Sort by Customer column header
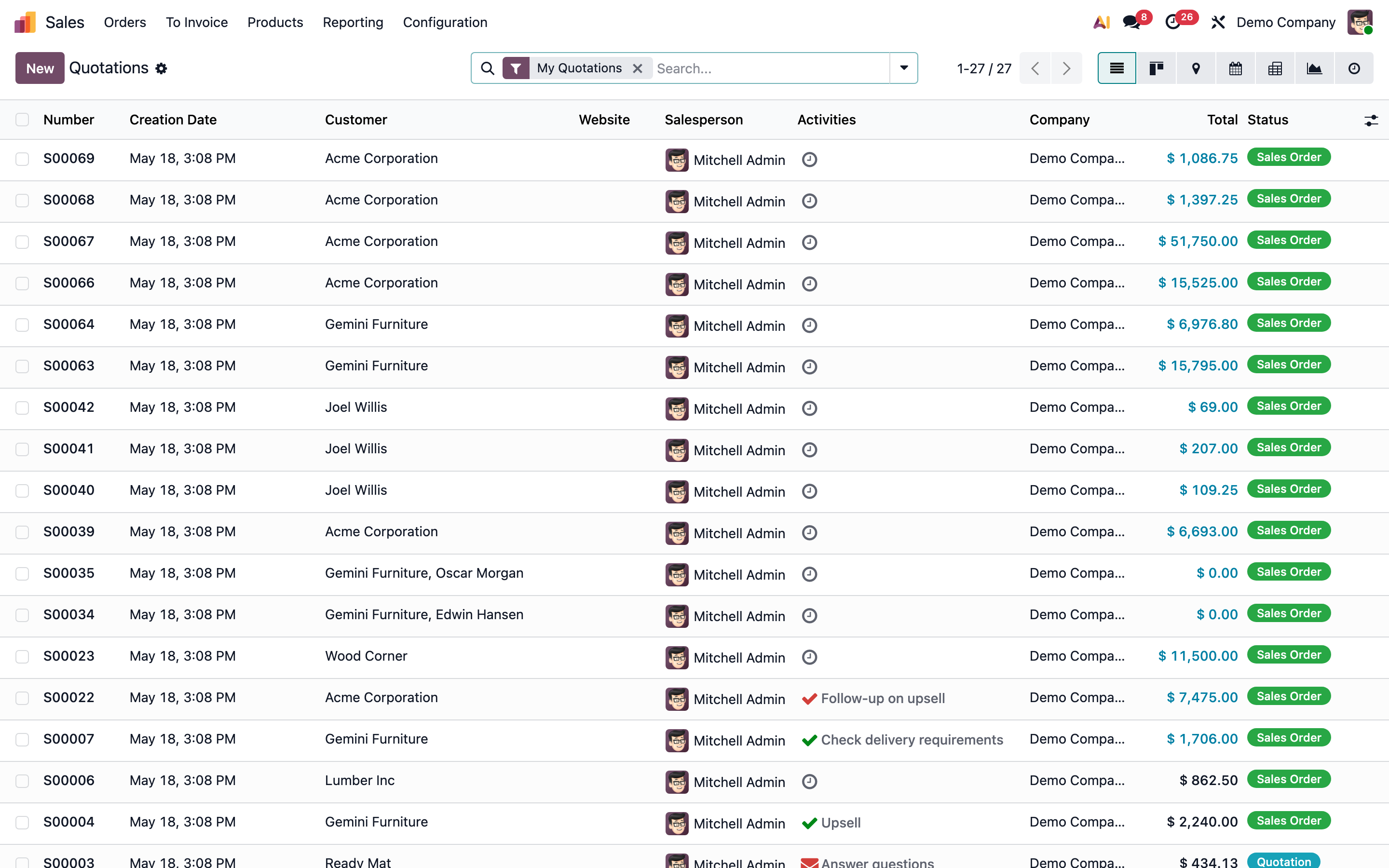This screenshot has width=1389, height=868. [x=356, y=120]
